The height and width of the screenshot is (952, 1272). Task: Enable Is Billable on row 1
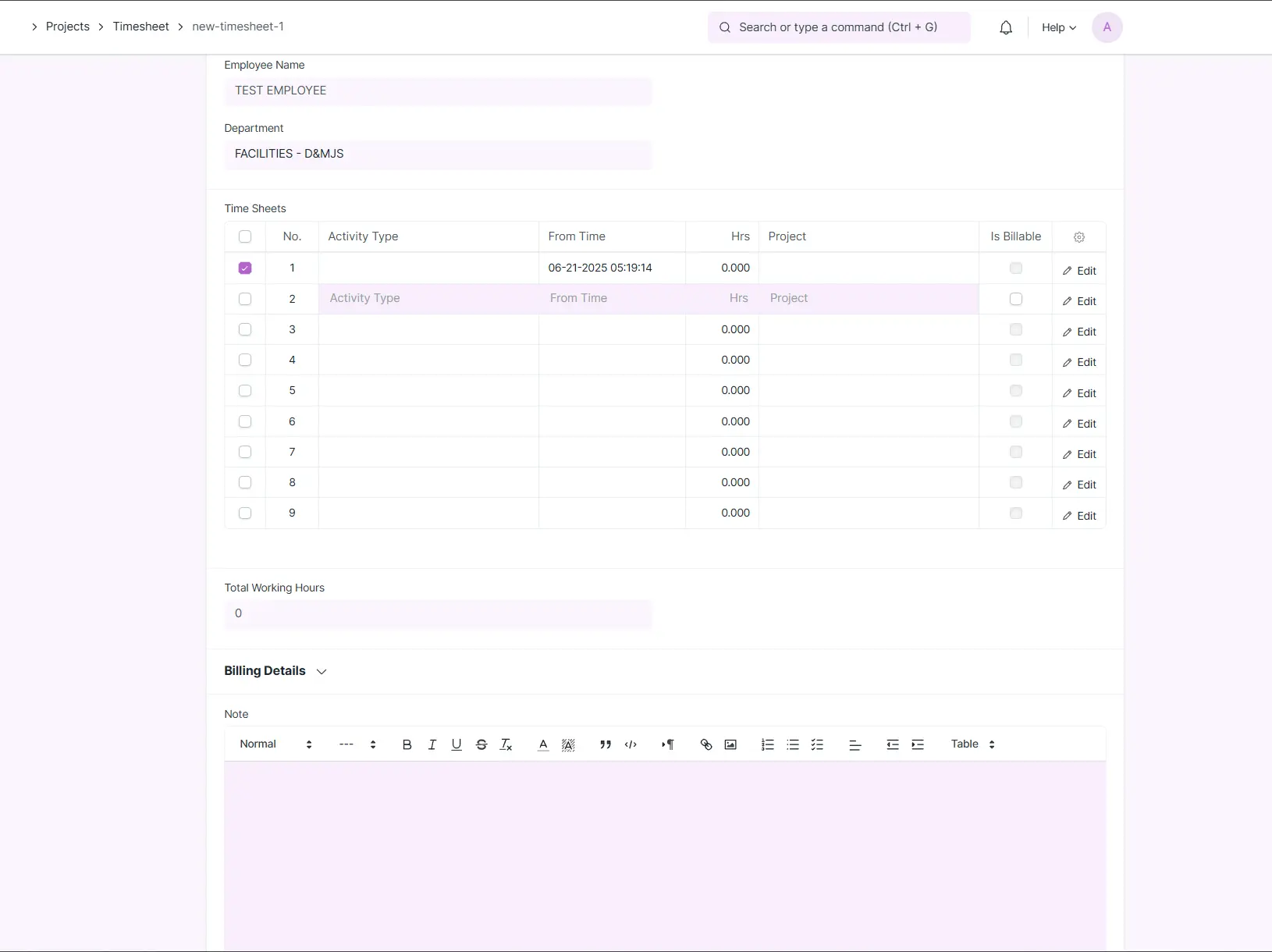[1015, 268]
